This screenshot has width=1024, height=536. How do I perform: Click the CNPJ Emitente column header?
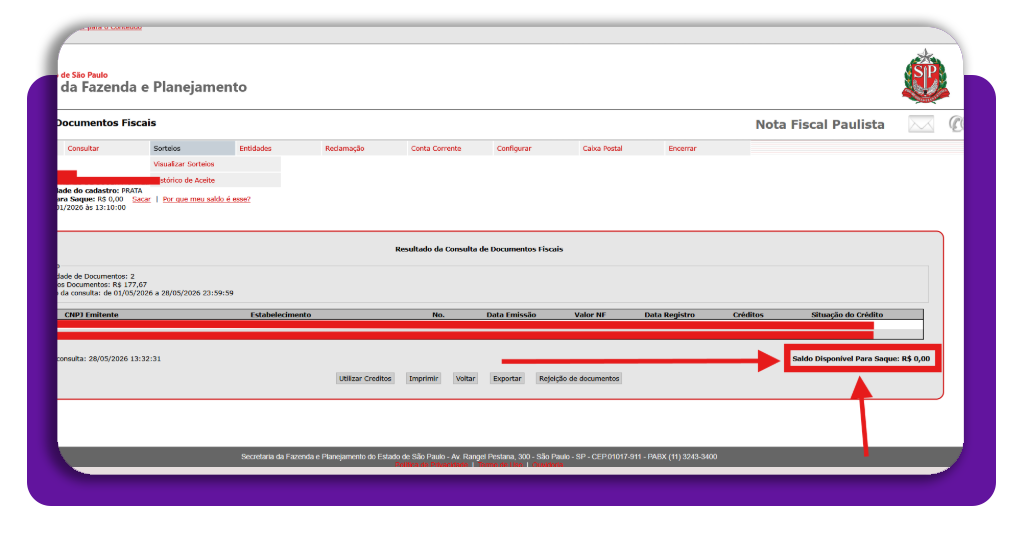tap(91, 315)
